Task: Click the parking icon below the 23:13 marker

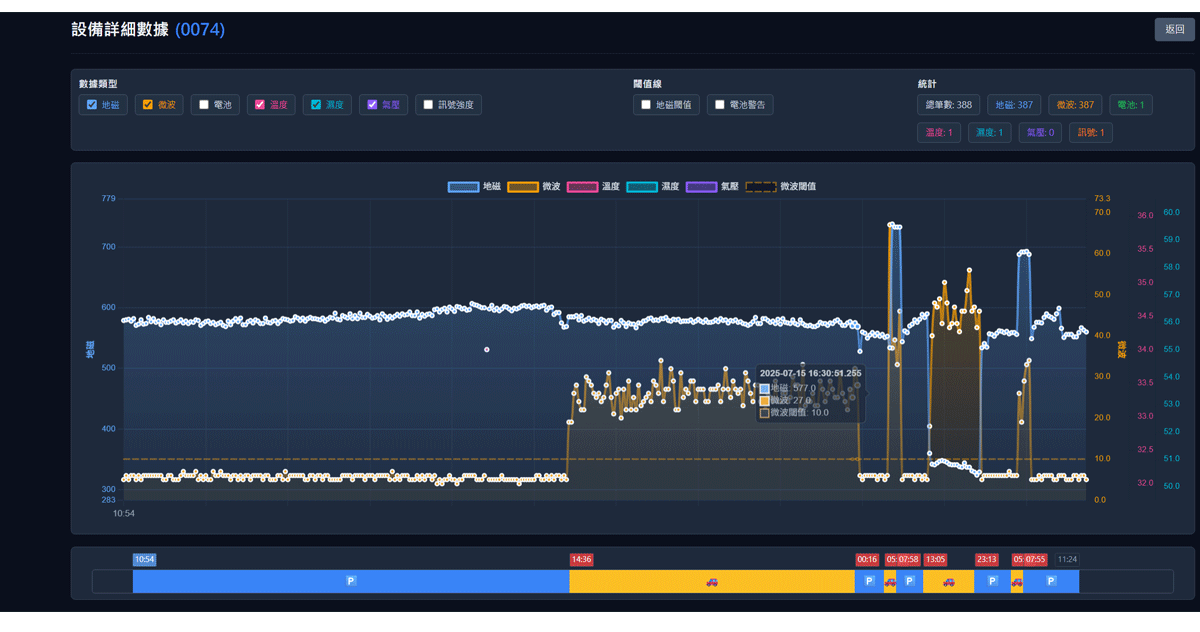Action: coord(992,581)
